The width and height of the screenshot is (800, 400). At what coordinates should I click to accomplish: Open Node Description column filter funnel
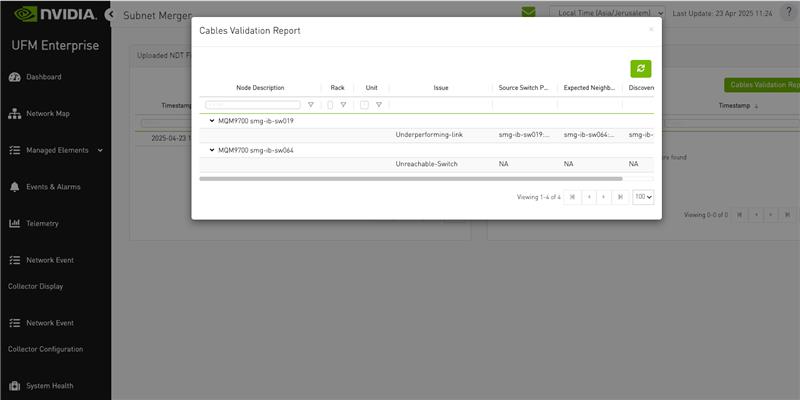click(311, 105)
